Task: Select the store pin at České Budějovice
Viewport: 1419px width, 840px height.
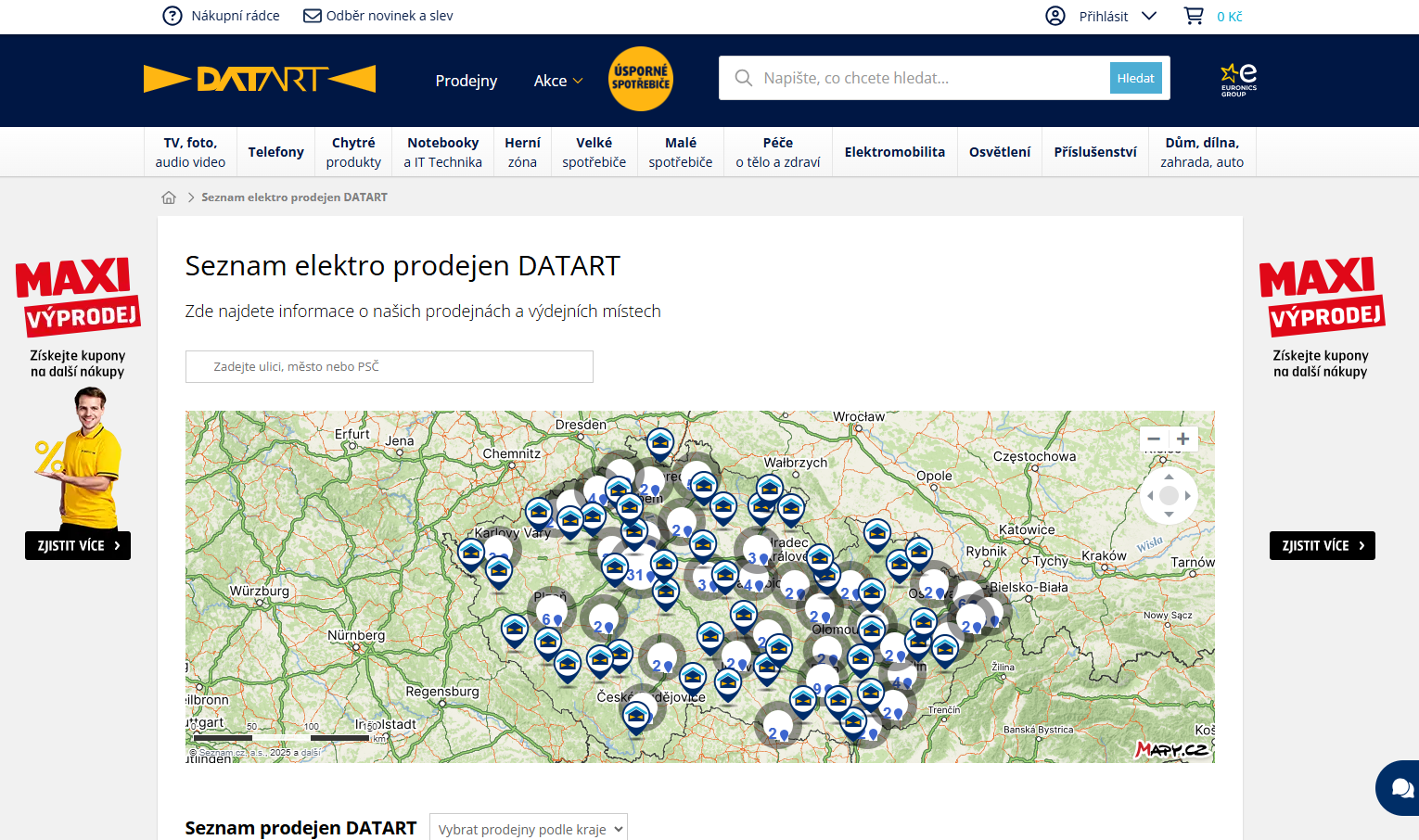Action: 636,717
